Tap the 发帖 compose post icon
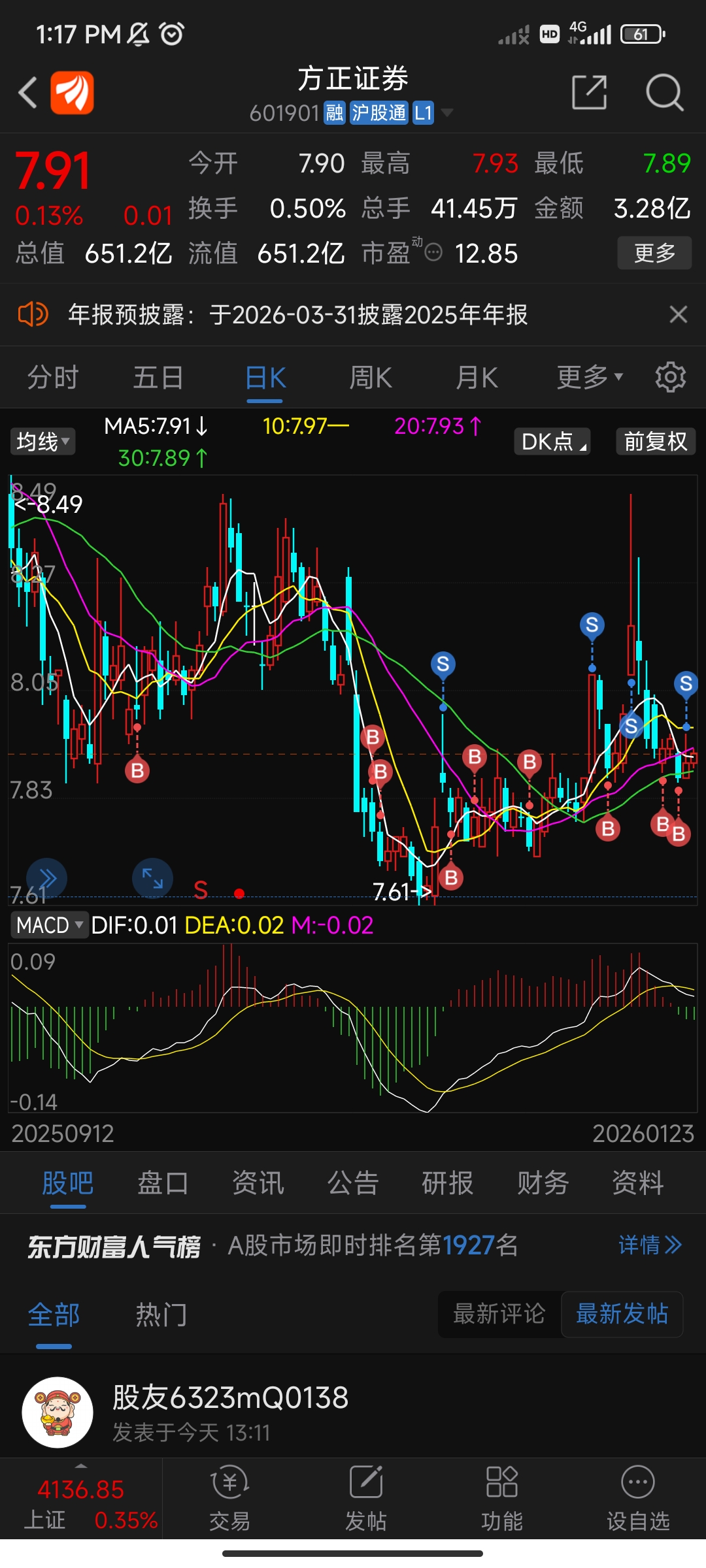Screen dimensions: 706x1568 [366, 1482]
